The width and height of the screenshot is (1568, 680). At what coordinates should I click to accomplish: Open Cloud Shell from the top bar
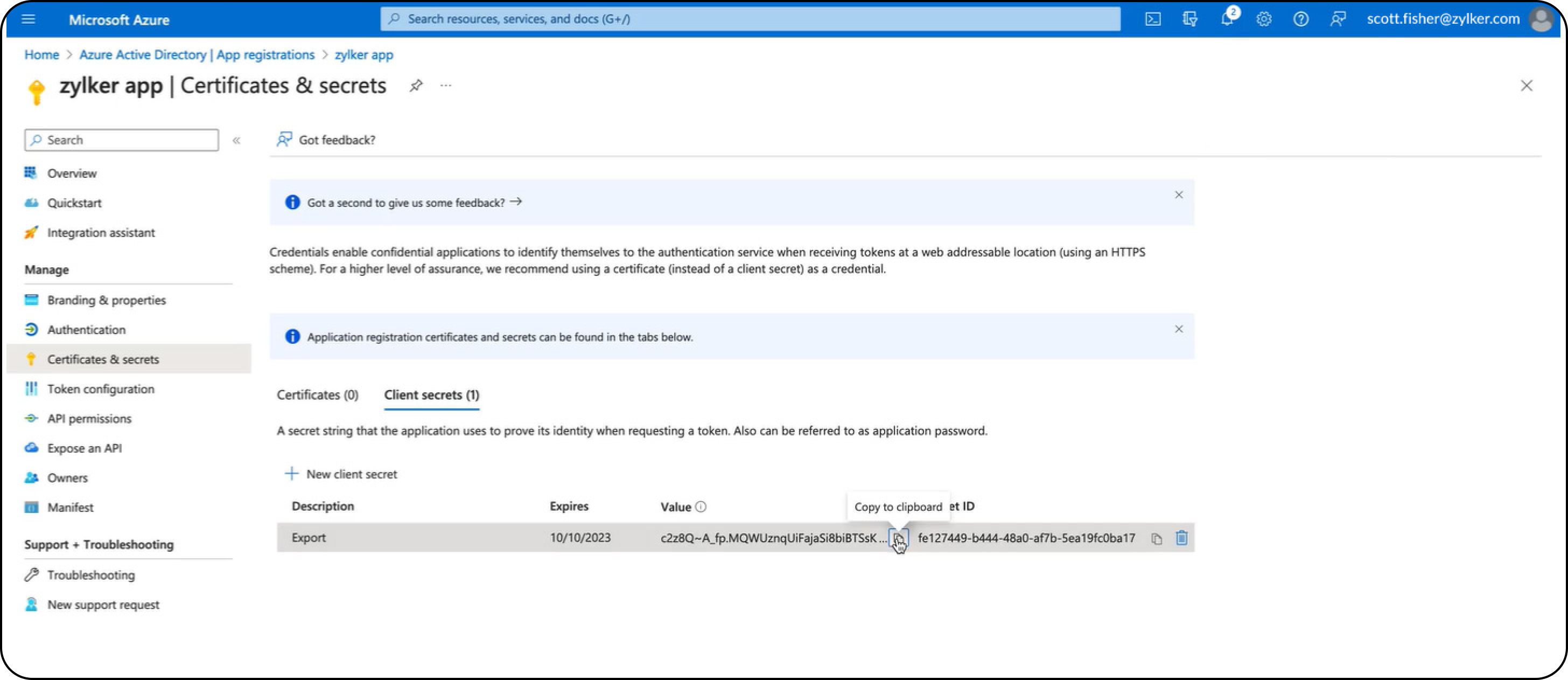(x=1153, y=19)
